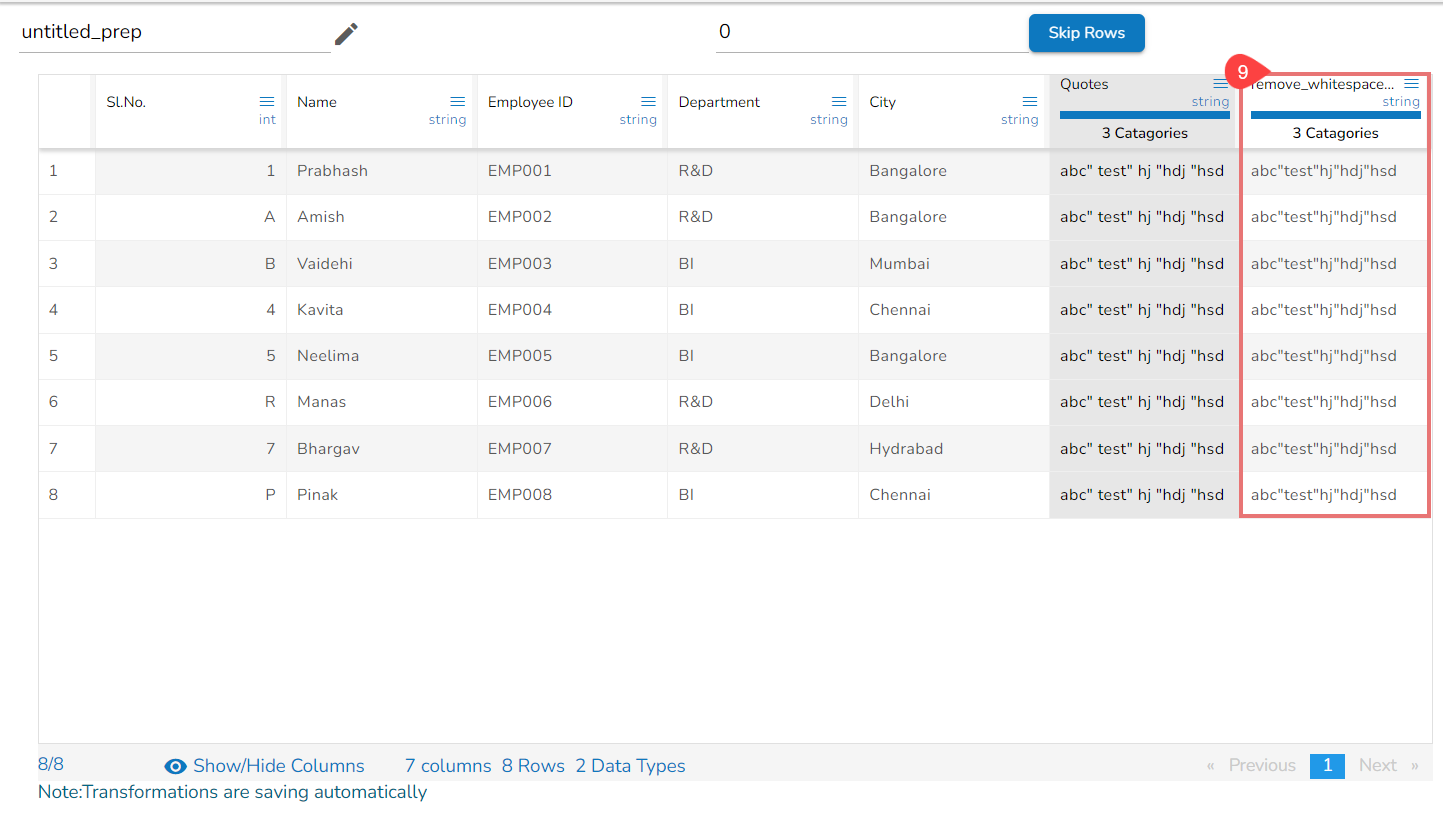Image resolution: width=1443 pixels, height=817 pixels.
Task: Click the pencil edit icon beside untitled_prep
Action: click(346, 34)
